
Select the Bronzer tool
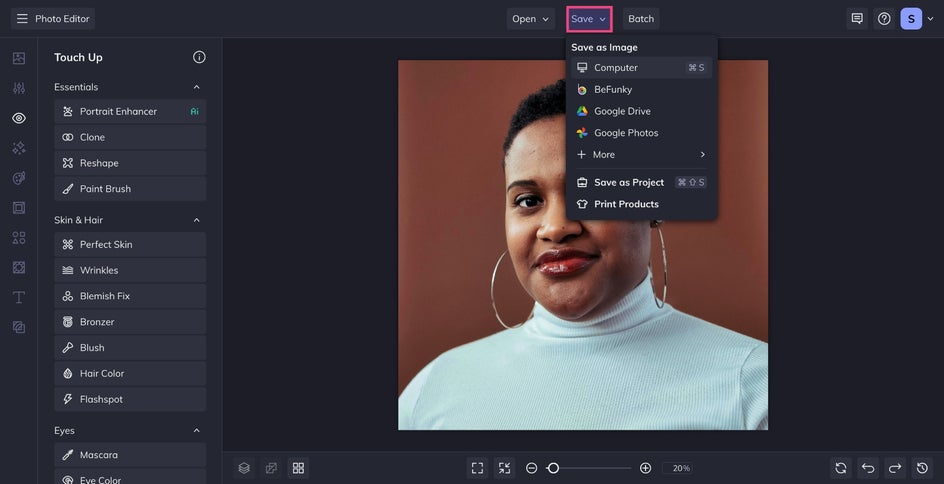point(130,322)
